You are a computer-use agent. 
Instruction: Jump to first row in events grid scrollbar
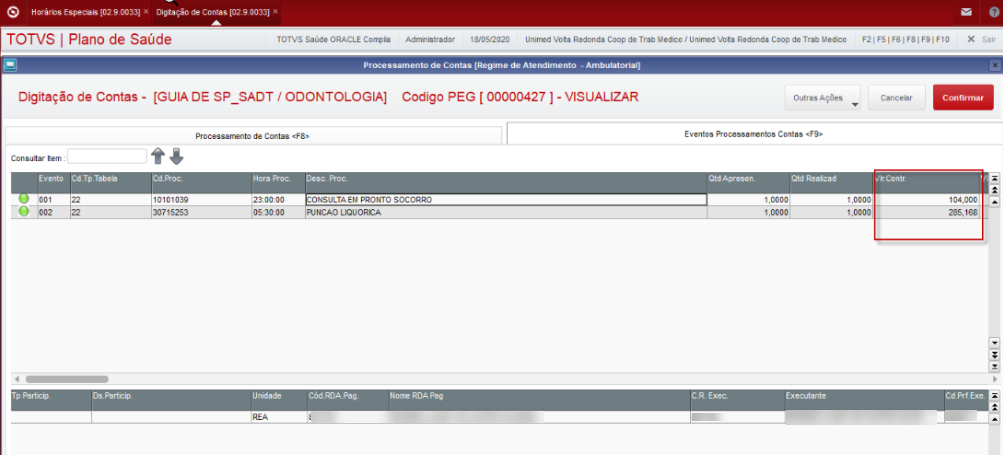[995, 179]
